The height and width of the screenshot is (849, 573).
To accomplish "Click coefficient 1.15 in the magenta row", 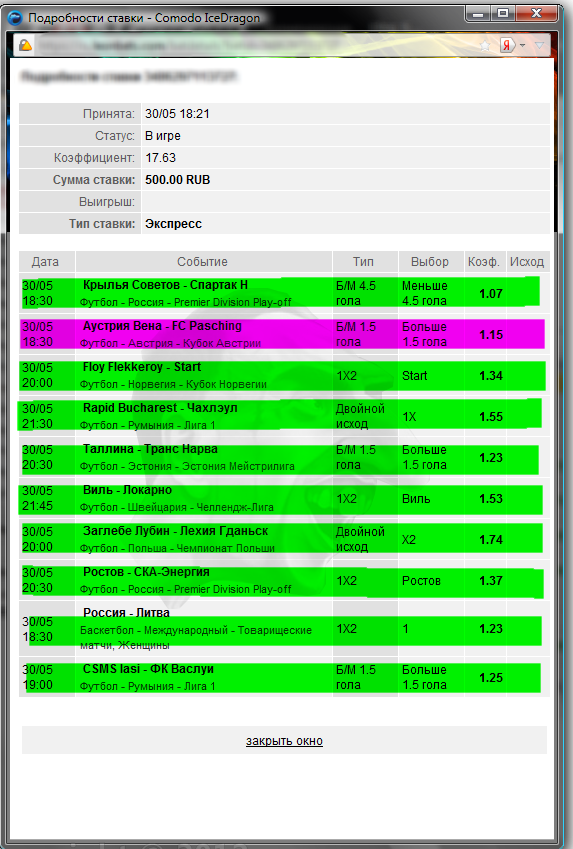I will tap(491, 335).
